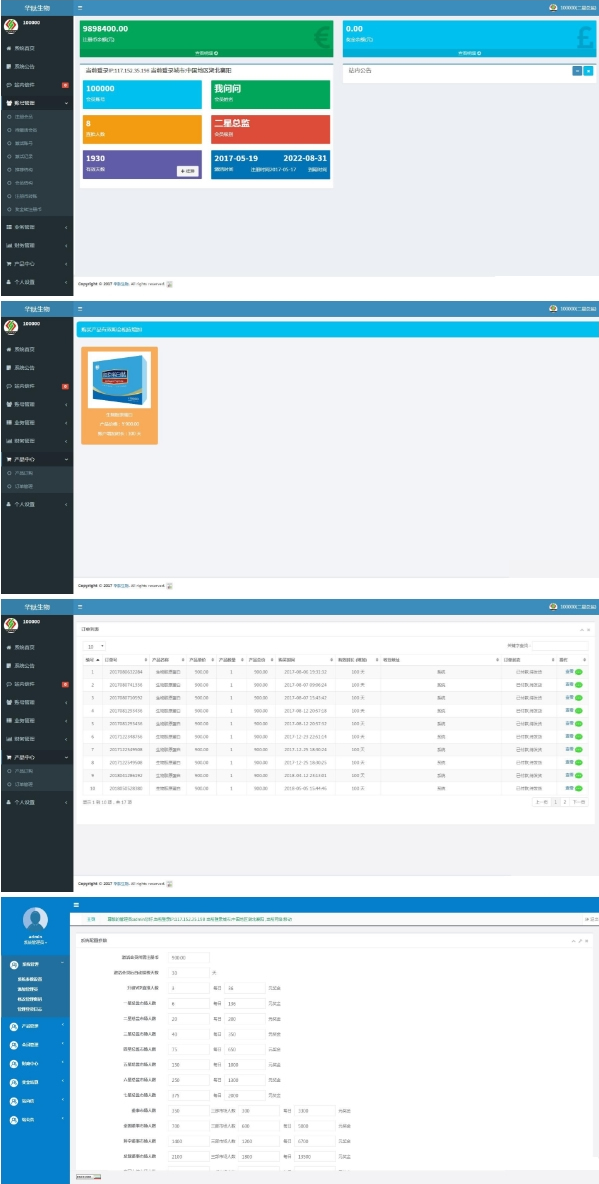Screen dimensions: 599x1184
Task: Toggle the hamburger icon on the product purchase page
Action: coord(80,309)
